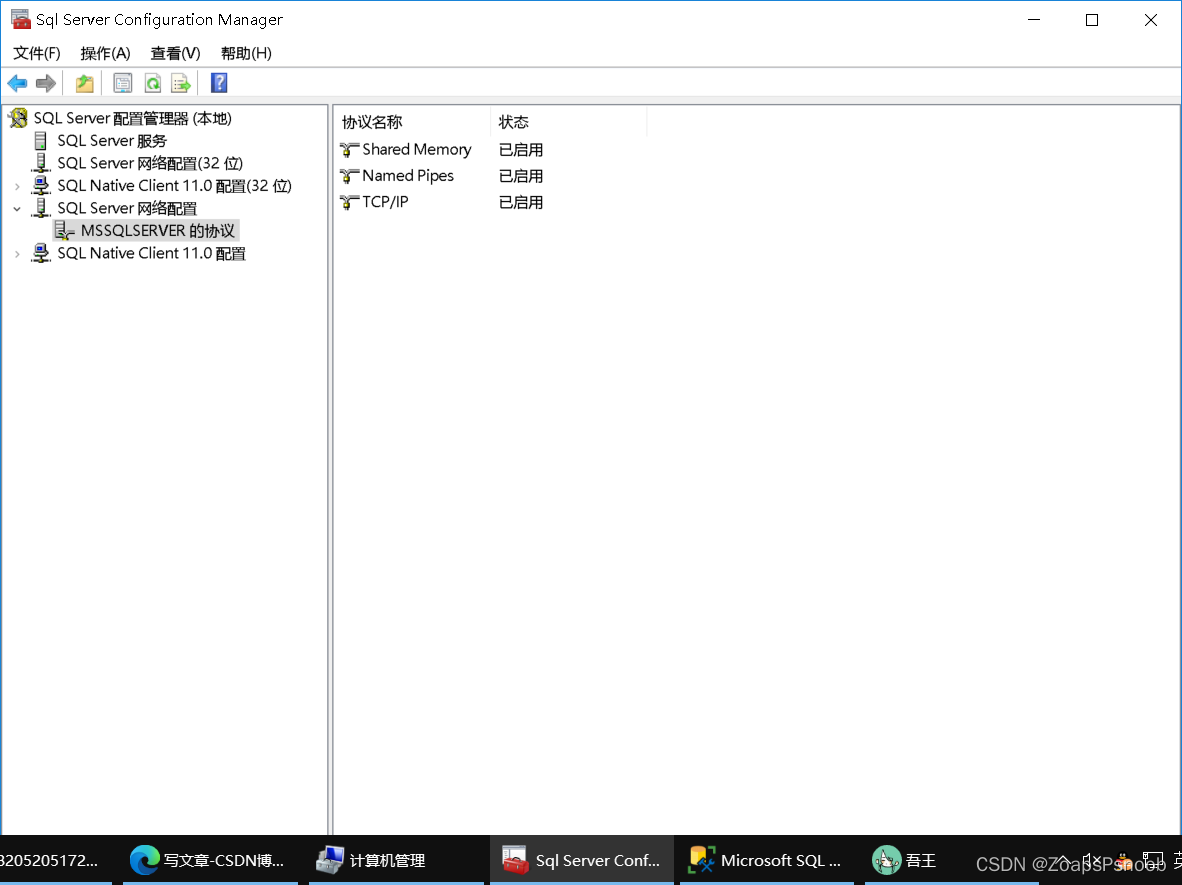The height and width of the screenshot is (885, 1182).
Task: Open the 操作(A) menu
Action: tap(106, 53)
